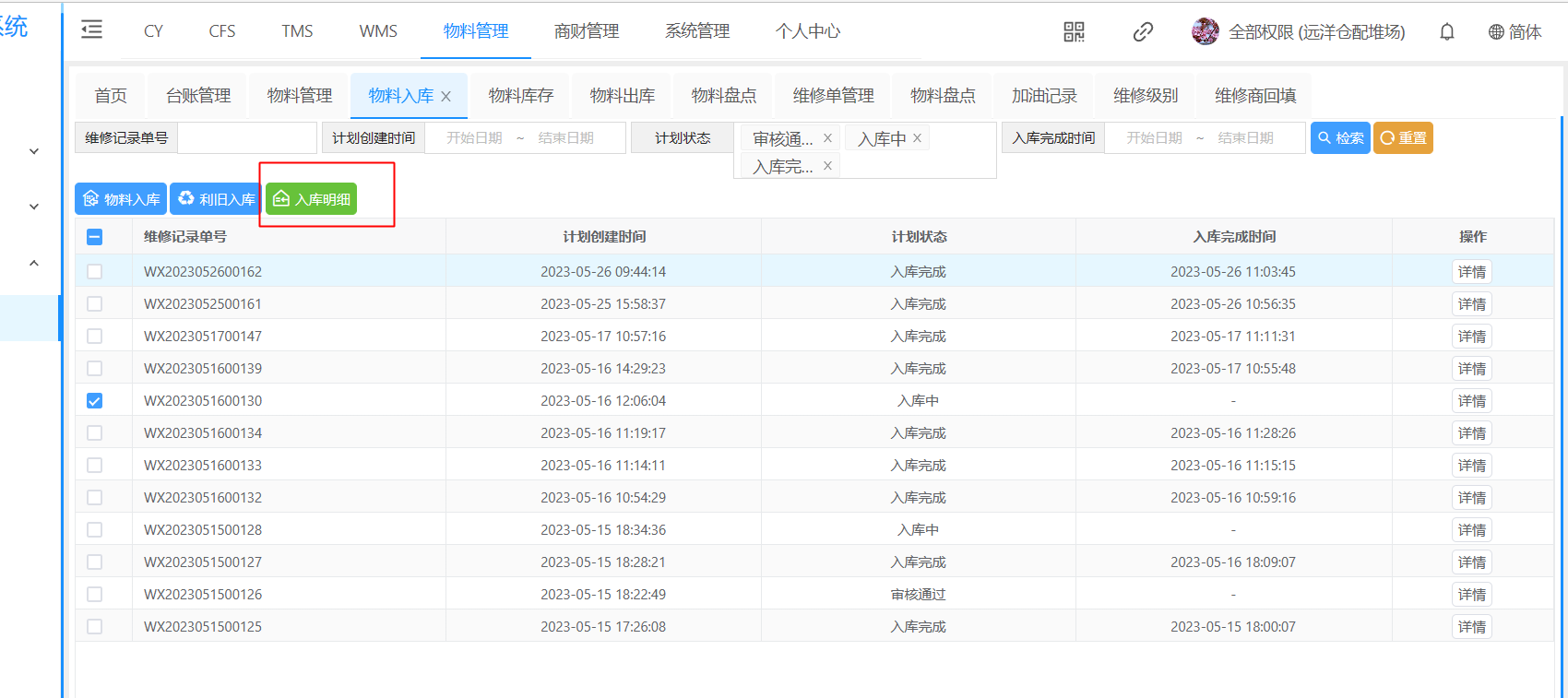Close the 物料入库 tab with its X
1568x698 pixels.
[446, 97]
